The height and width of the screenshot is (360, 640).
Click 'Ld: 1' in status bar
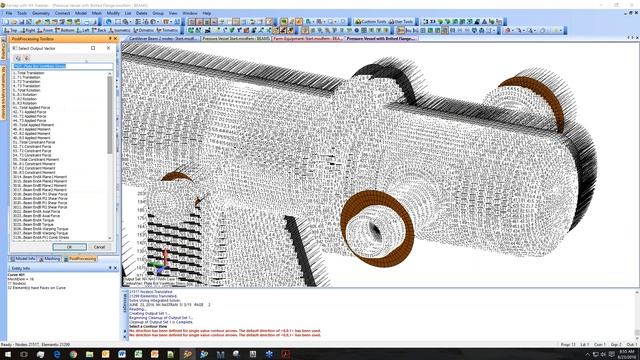coord(584,345)
